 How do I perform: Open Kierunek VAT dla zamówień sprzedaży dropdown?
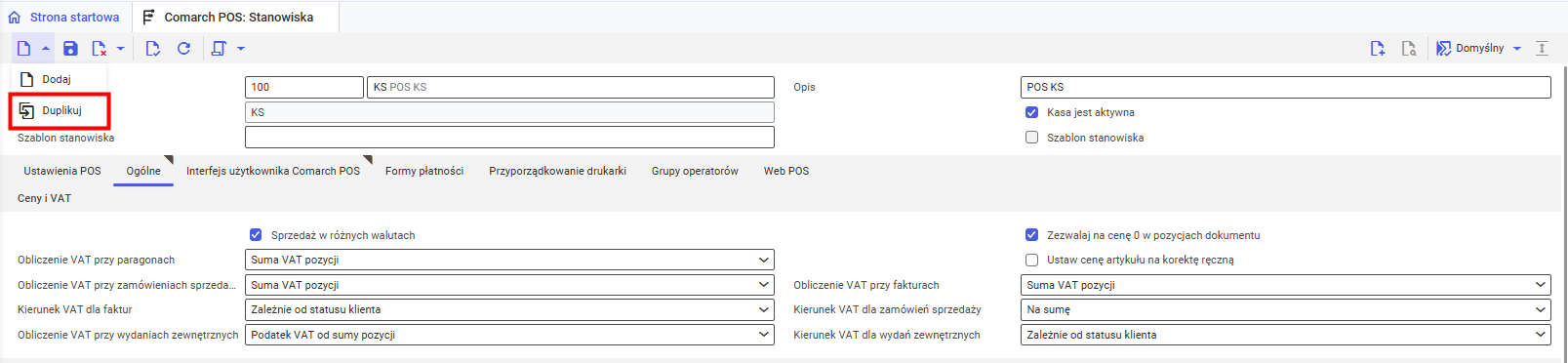point(1286,309)
